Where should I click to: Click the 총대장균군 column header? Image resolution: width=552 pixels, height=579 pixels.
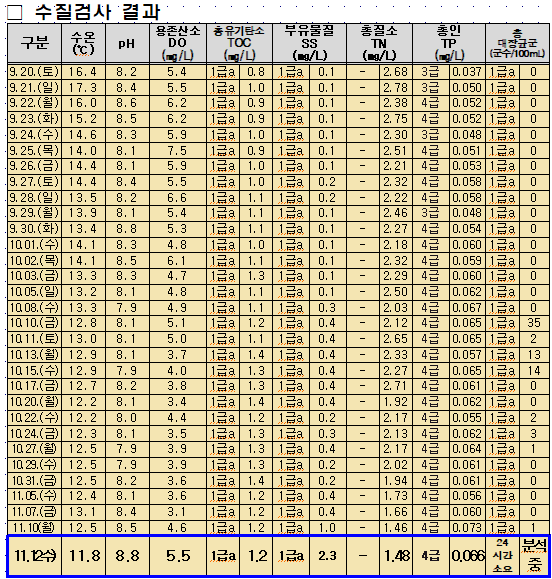tap(517, 43)
